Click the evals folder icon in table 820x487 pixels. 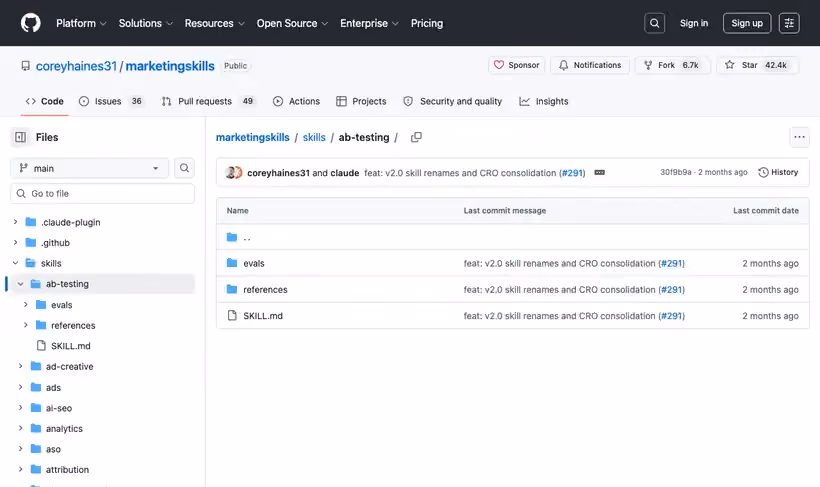click(x=232, y=263)
